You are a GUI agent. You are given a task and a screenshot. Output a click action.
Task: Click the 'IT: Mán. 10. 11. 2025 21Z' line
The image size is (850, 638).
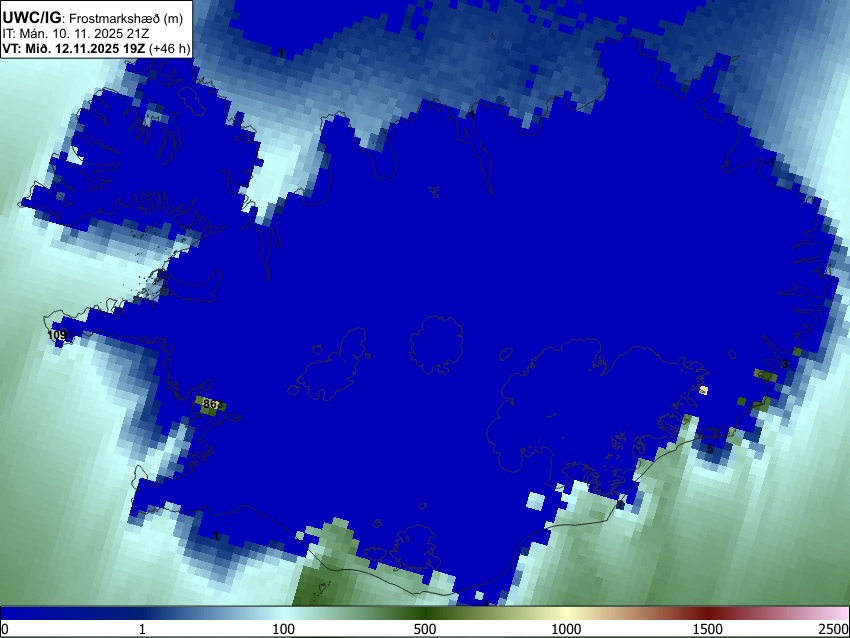click(x=75, y=34)
